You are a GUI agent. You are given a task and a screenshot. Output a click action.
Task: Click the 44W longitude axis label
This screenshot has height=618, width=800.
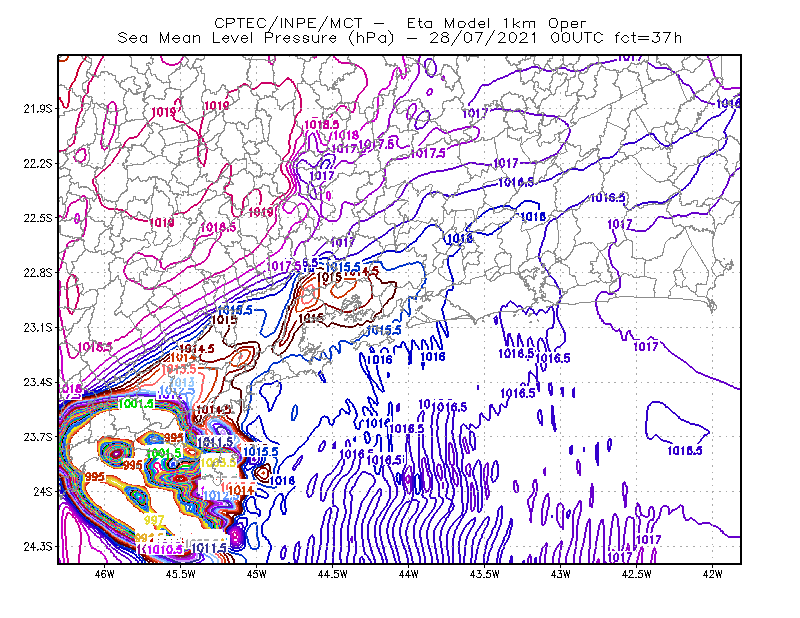(409, 574)
